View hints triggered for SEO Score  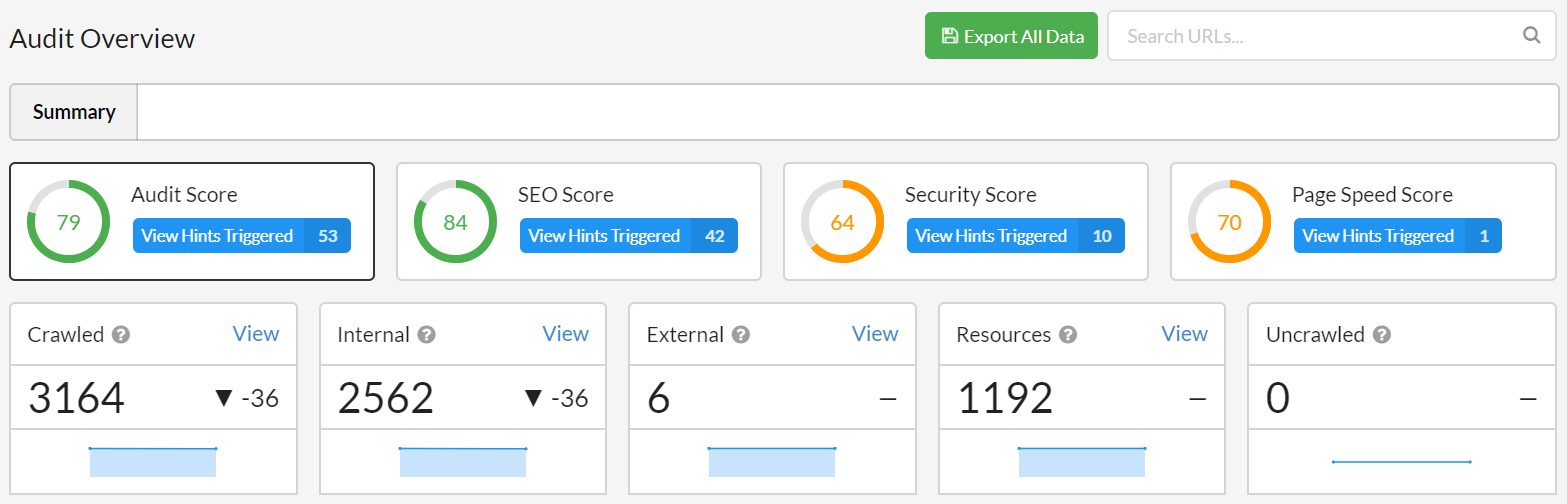628,236
